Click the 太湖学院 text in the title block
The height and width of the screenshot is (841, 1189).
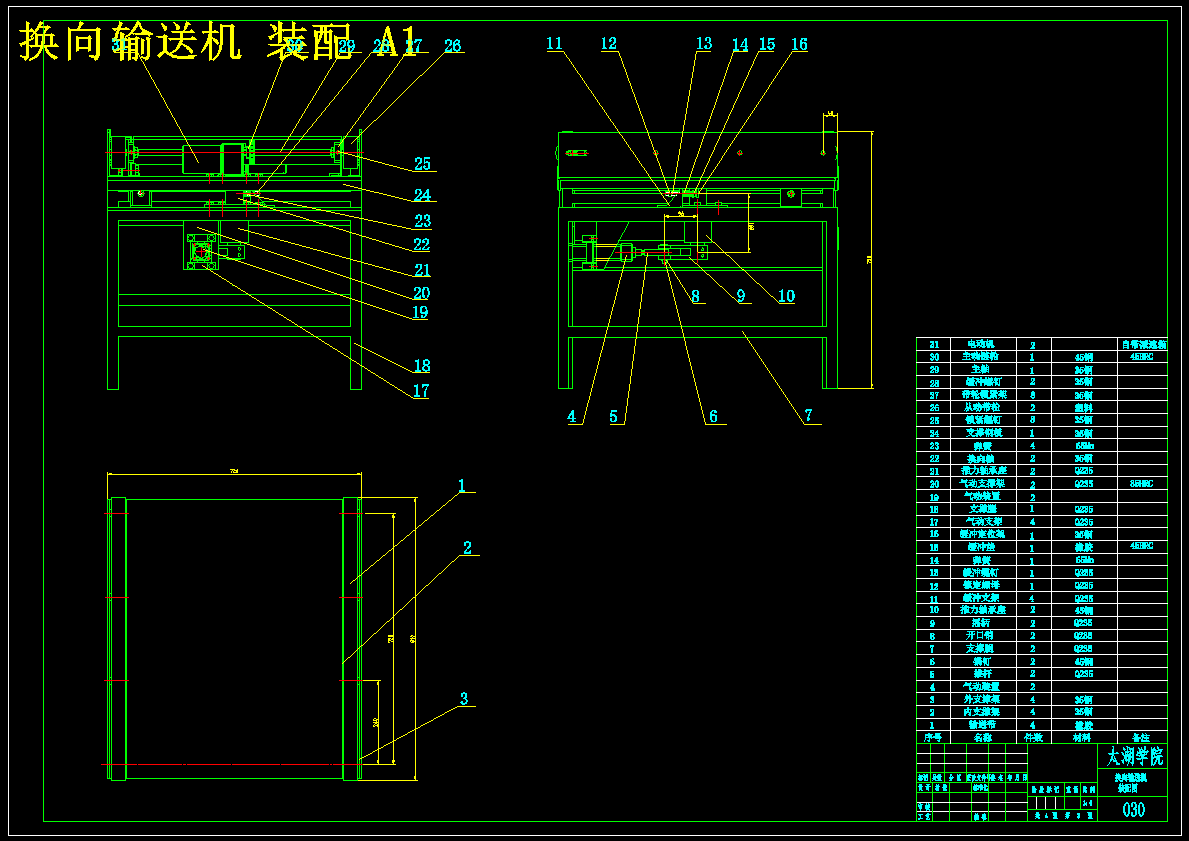(1134, 756)
